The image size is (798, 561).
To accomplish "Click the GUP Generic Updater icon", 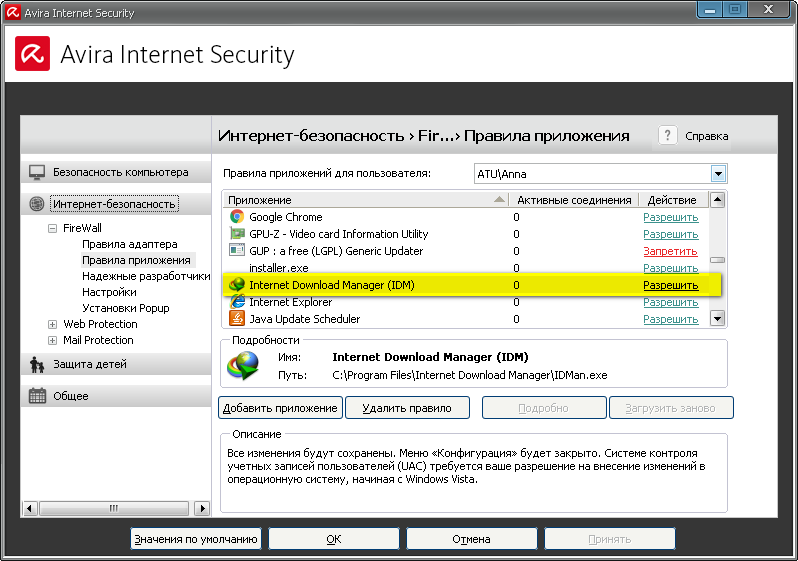I will point(237,251).
